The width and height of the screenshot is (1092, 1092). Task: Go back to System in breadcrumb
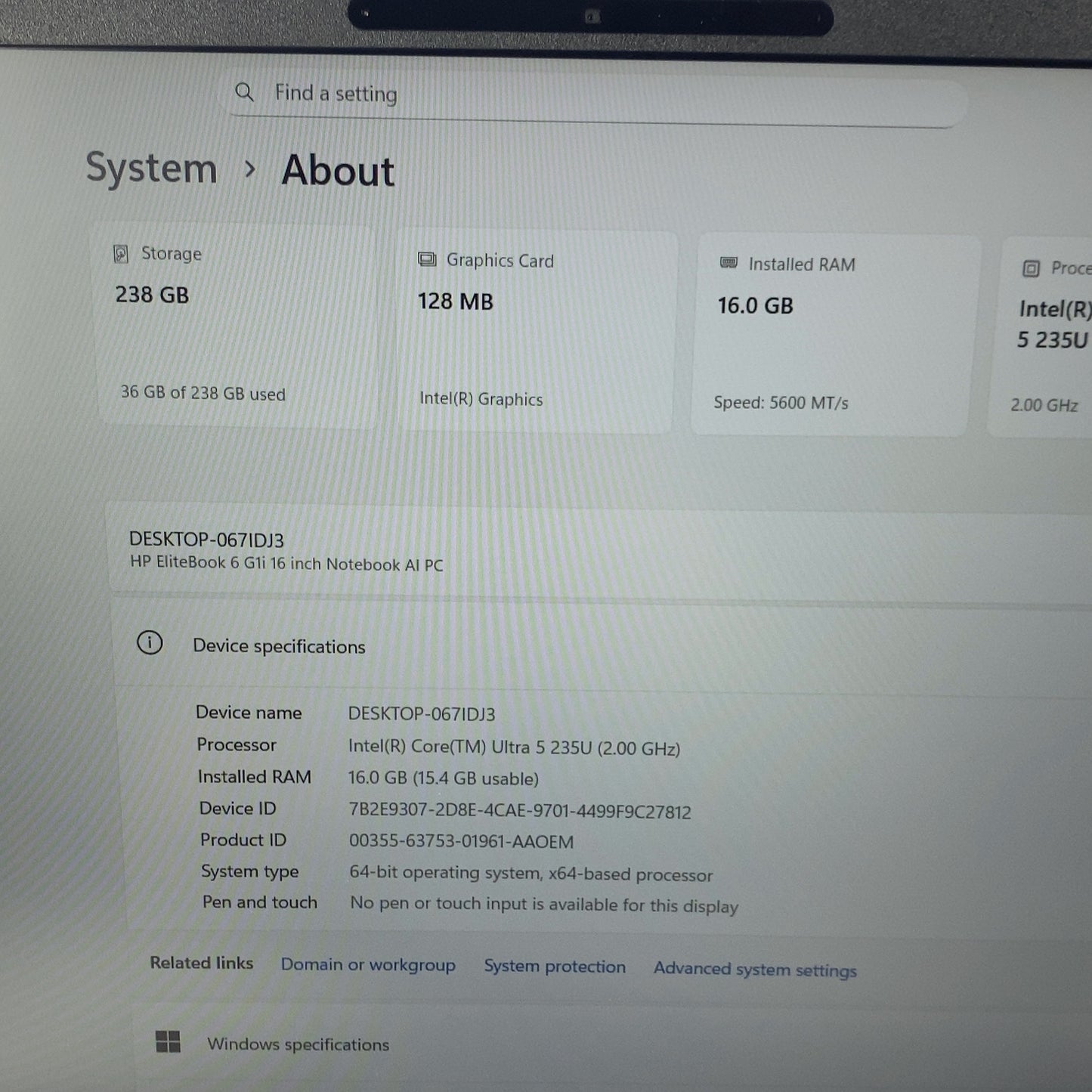click(x=151, y=167)
